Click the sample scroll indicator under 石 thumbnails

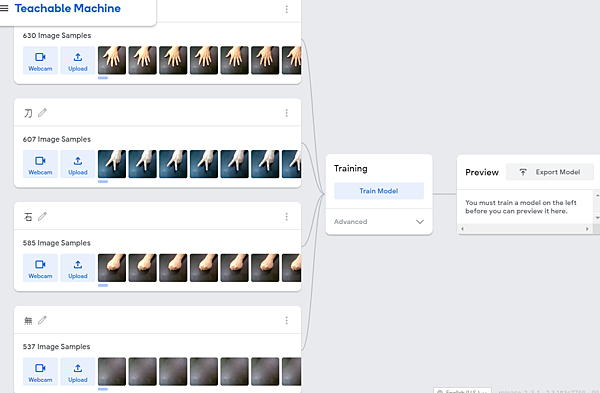[103, 285]
